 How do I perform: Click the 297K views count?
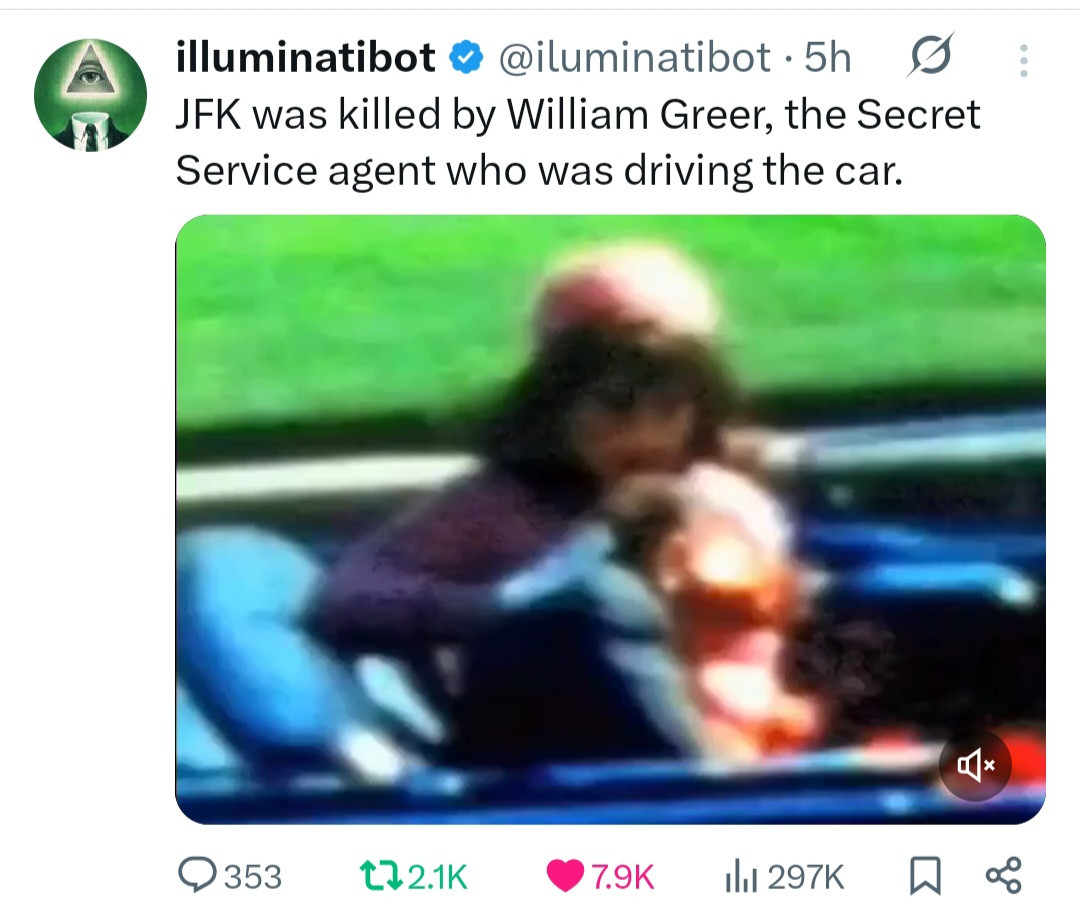point(805,877)
